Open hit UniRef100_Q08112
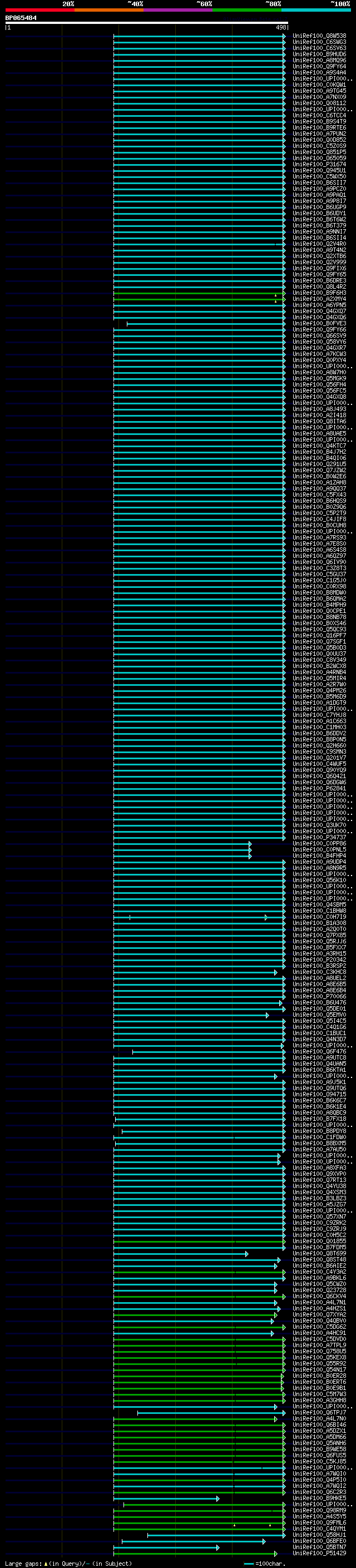 319,103
